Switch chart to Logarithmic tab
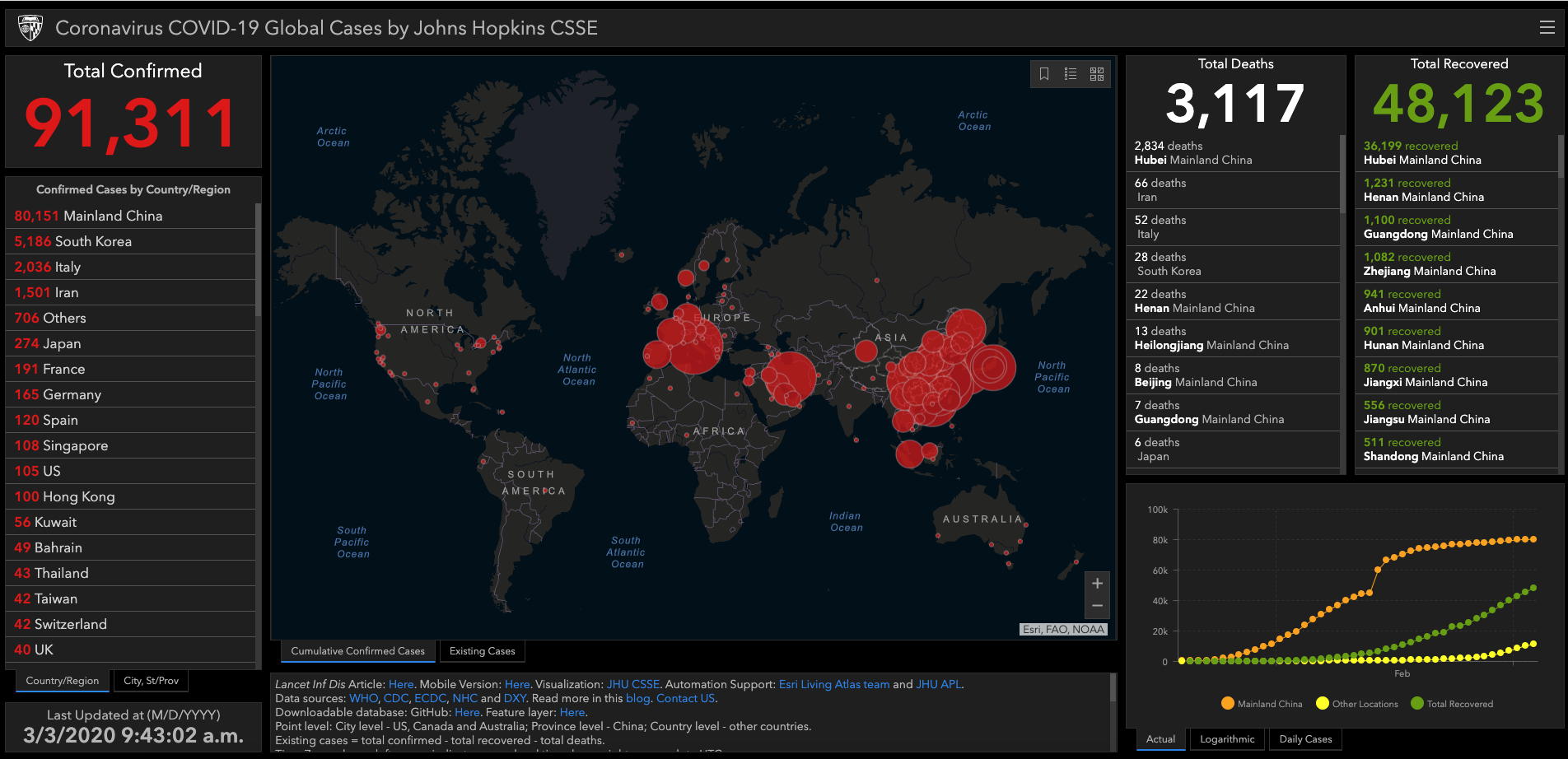Image resolution: width=1568 pixels, height=759 pixels. tap(1227, 739)
